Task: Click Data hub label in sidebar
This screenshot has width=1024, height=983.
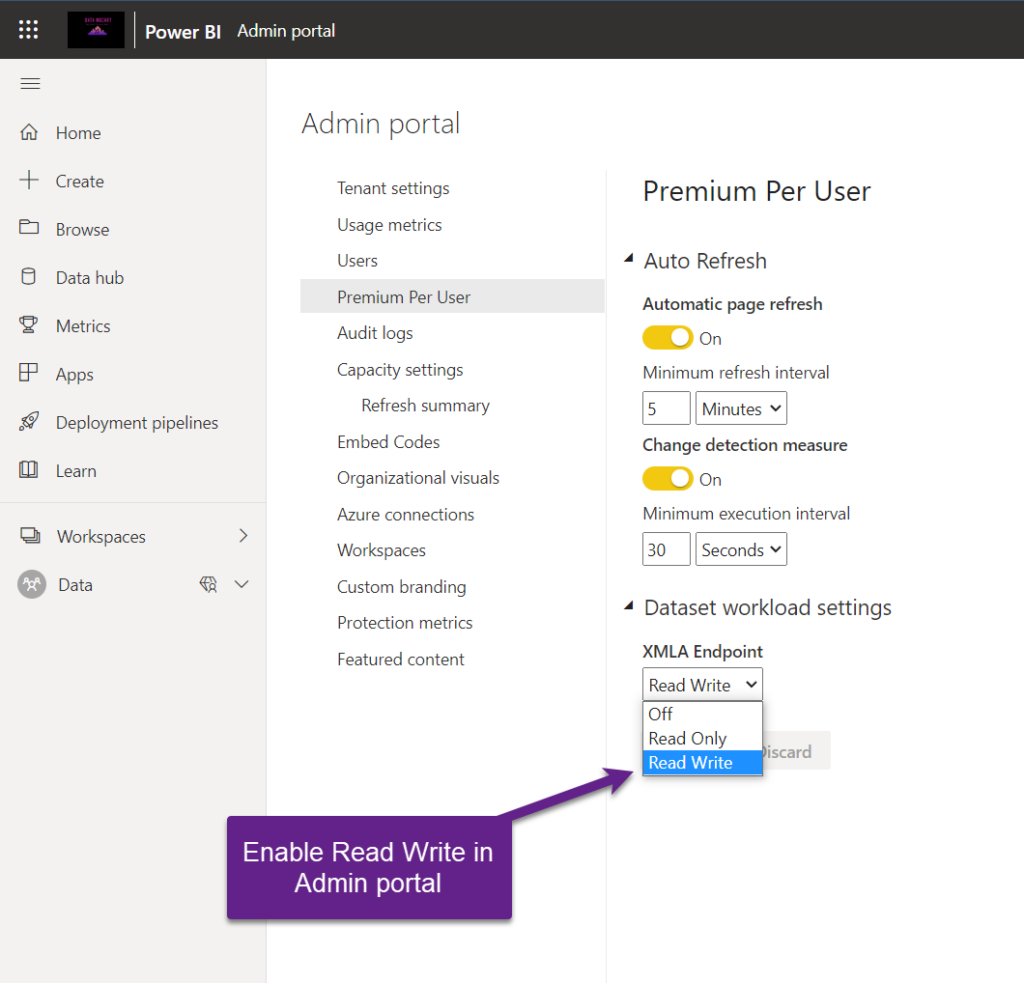Action: pyautogui.click(x=90, y=278)
